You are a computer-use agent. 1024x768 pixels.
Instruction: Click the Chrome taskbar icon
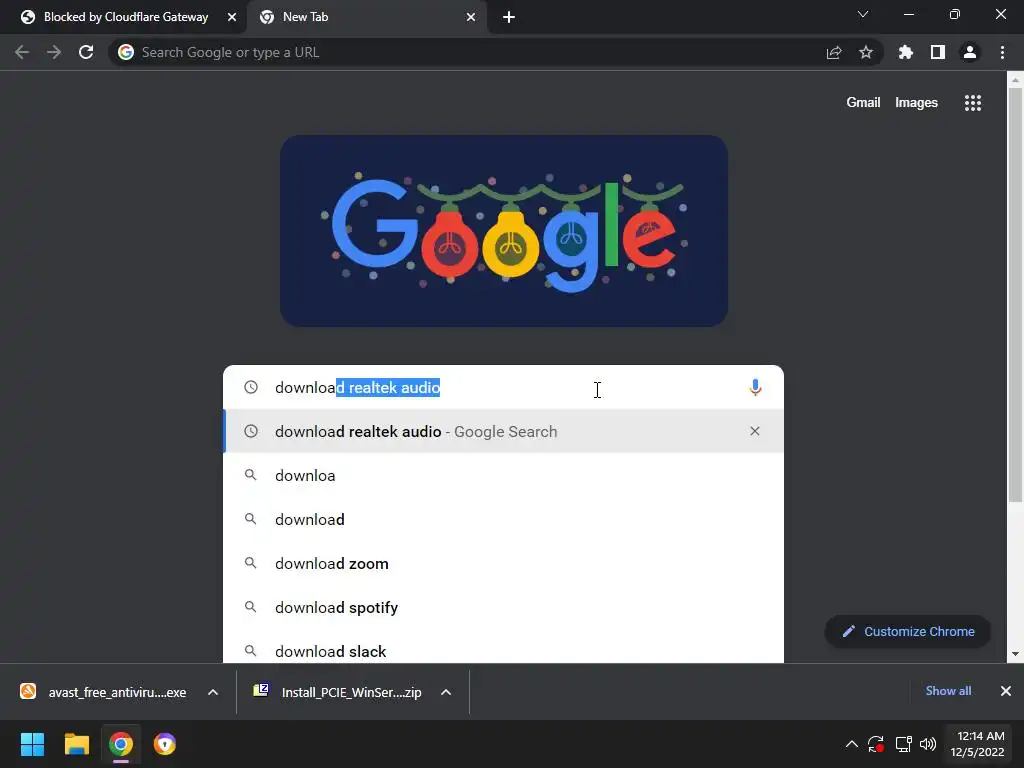121,744
